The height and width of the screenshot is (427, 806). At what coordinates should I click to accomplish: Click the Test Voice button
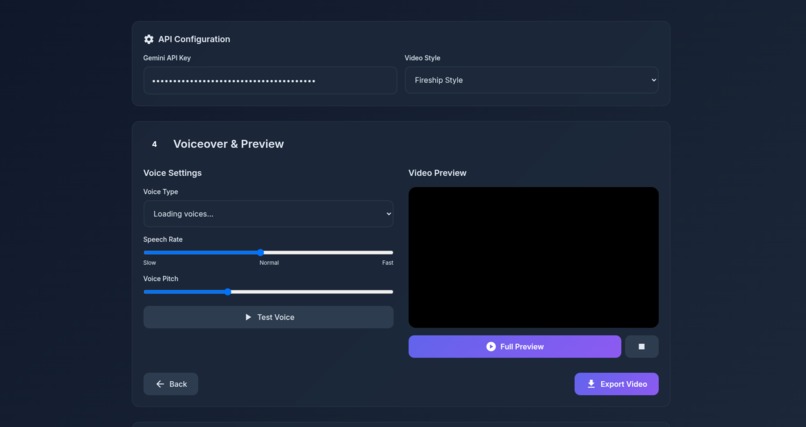tap(268, 317)
